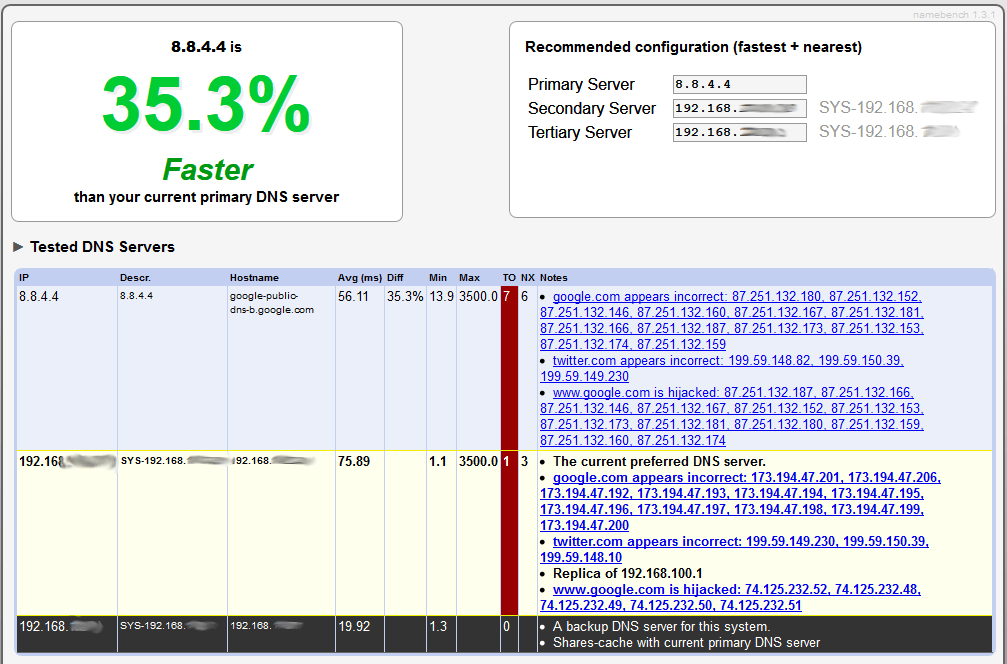Click the namebench 1.3.1 version label

pos(954,15)
